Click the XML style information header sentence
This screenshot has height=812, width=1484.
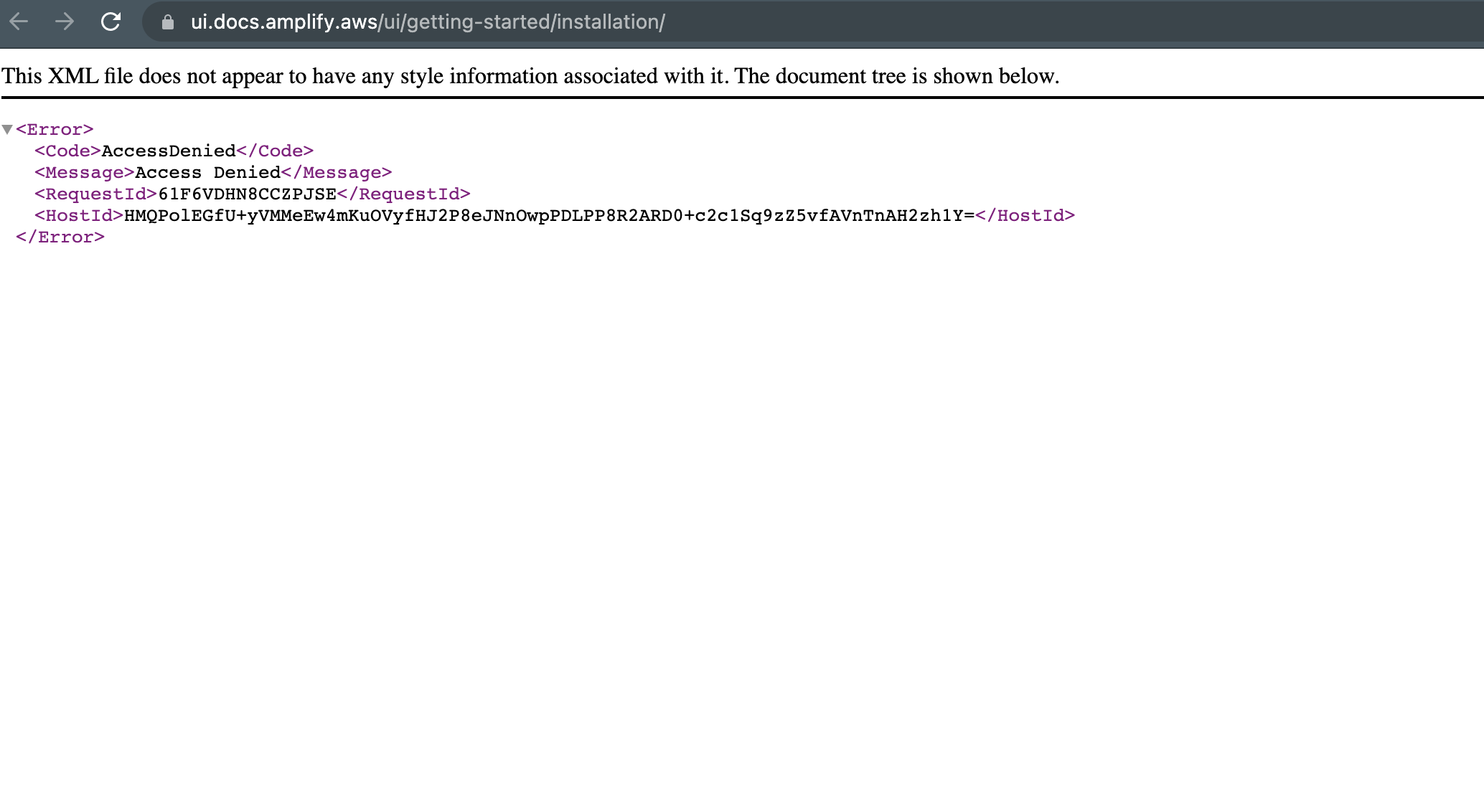click(531, 75)
